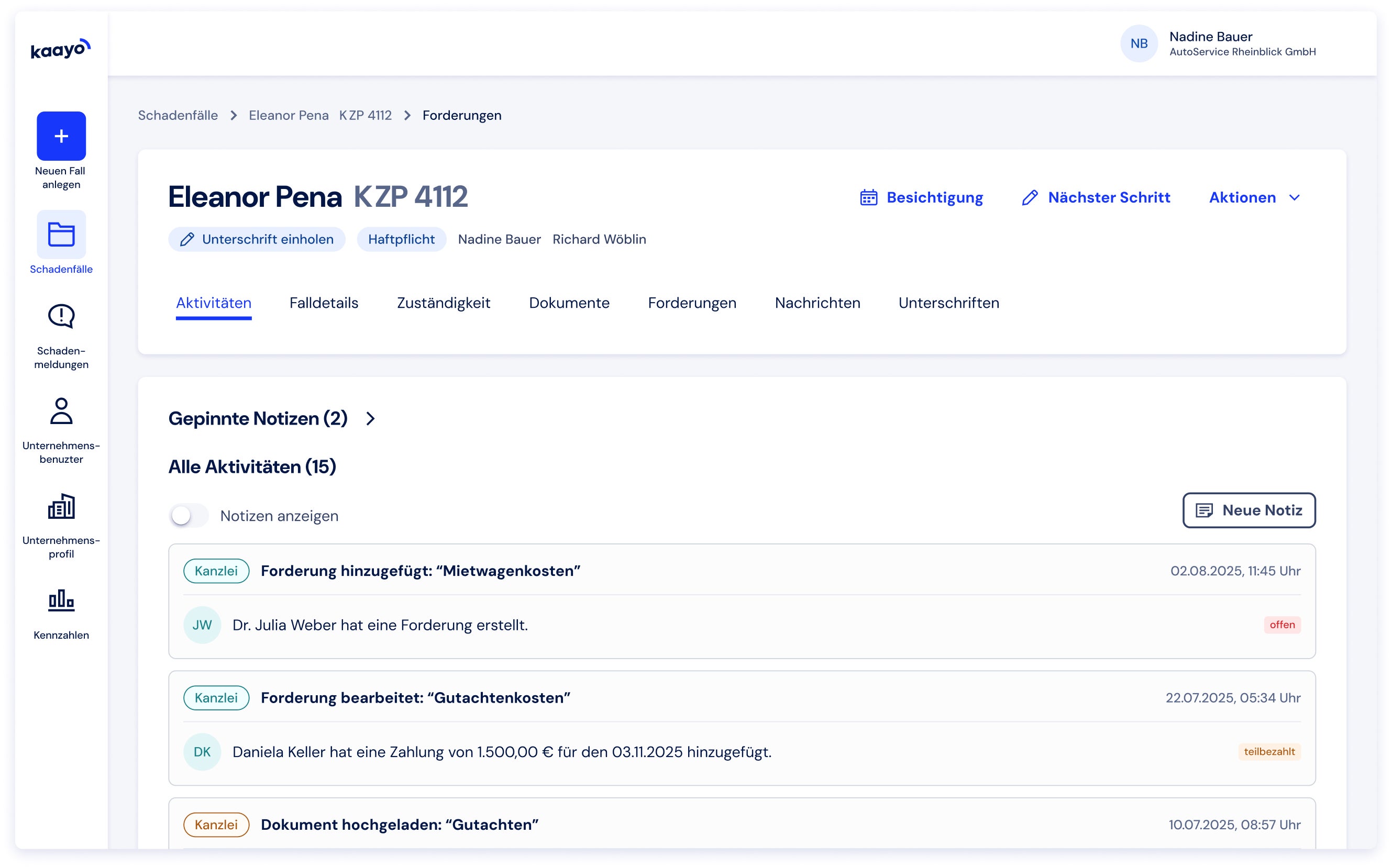Click the Neue Notiz button
Screen dimensions: 1392x868
tap(1249, 510)
